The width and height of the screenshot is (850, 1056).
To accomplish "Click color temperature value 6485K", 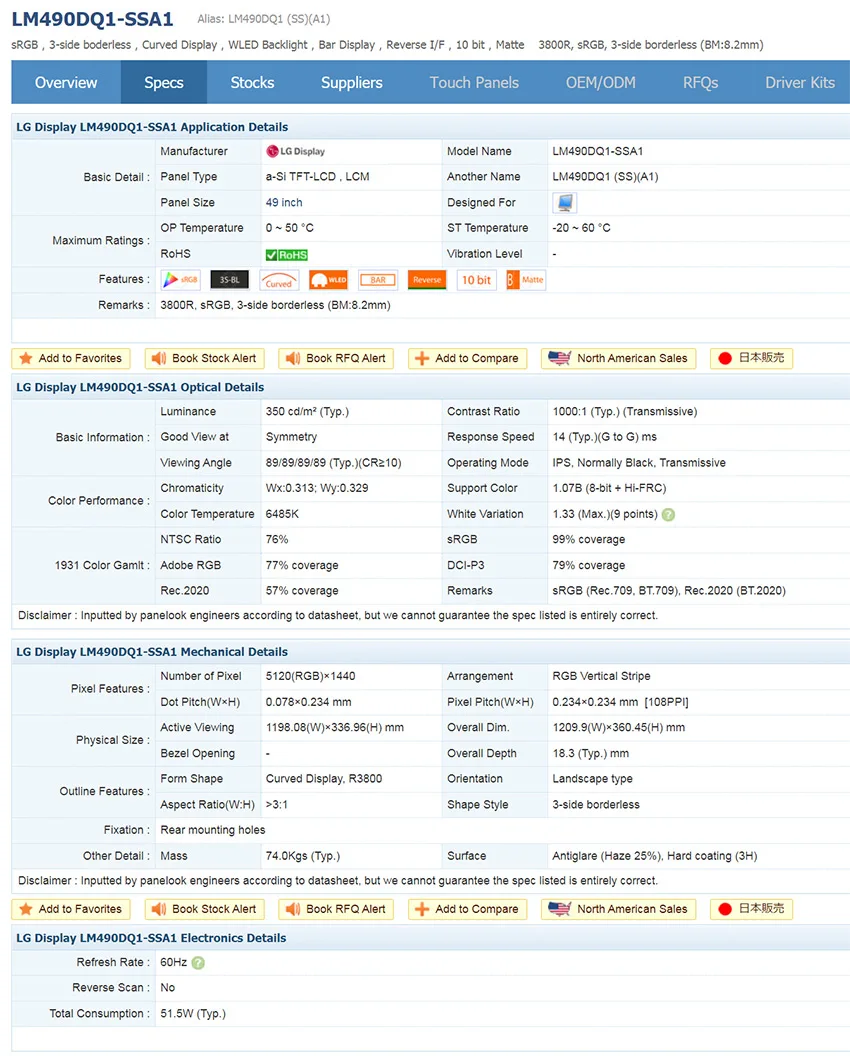I will (x=282, y=514).
